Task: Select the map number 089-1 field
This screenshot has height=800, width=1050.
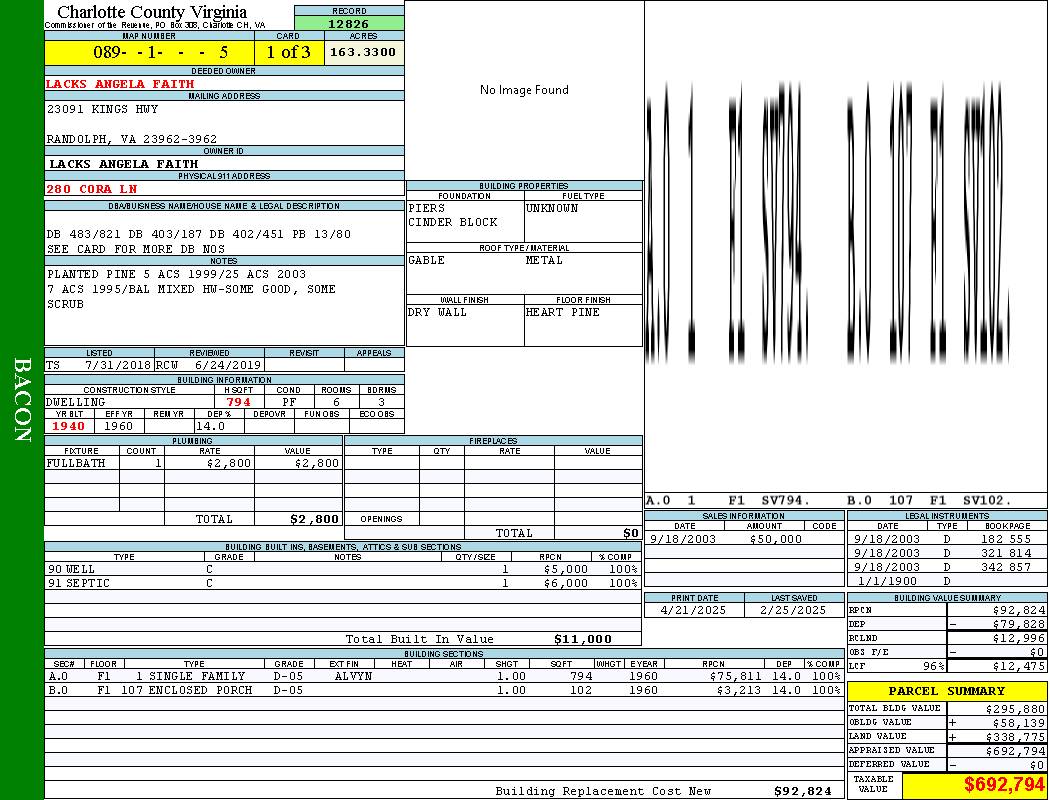Action: pyautogui.click(x=149, y=52)
